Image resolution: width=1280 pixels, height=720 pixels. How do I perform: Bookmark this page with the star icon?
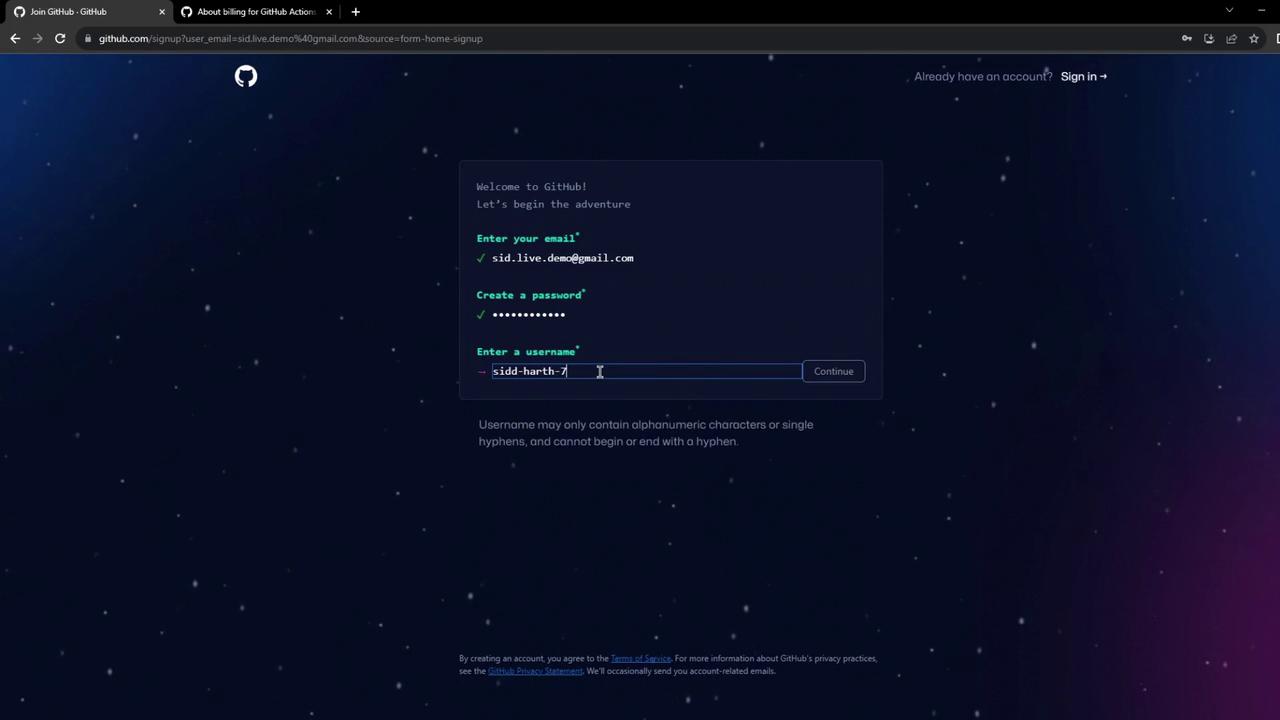[1254, 38]
